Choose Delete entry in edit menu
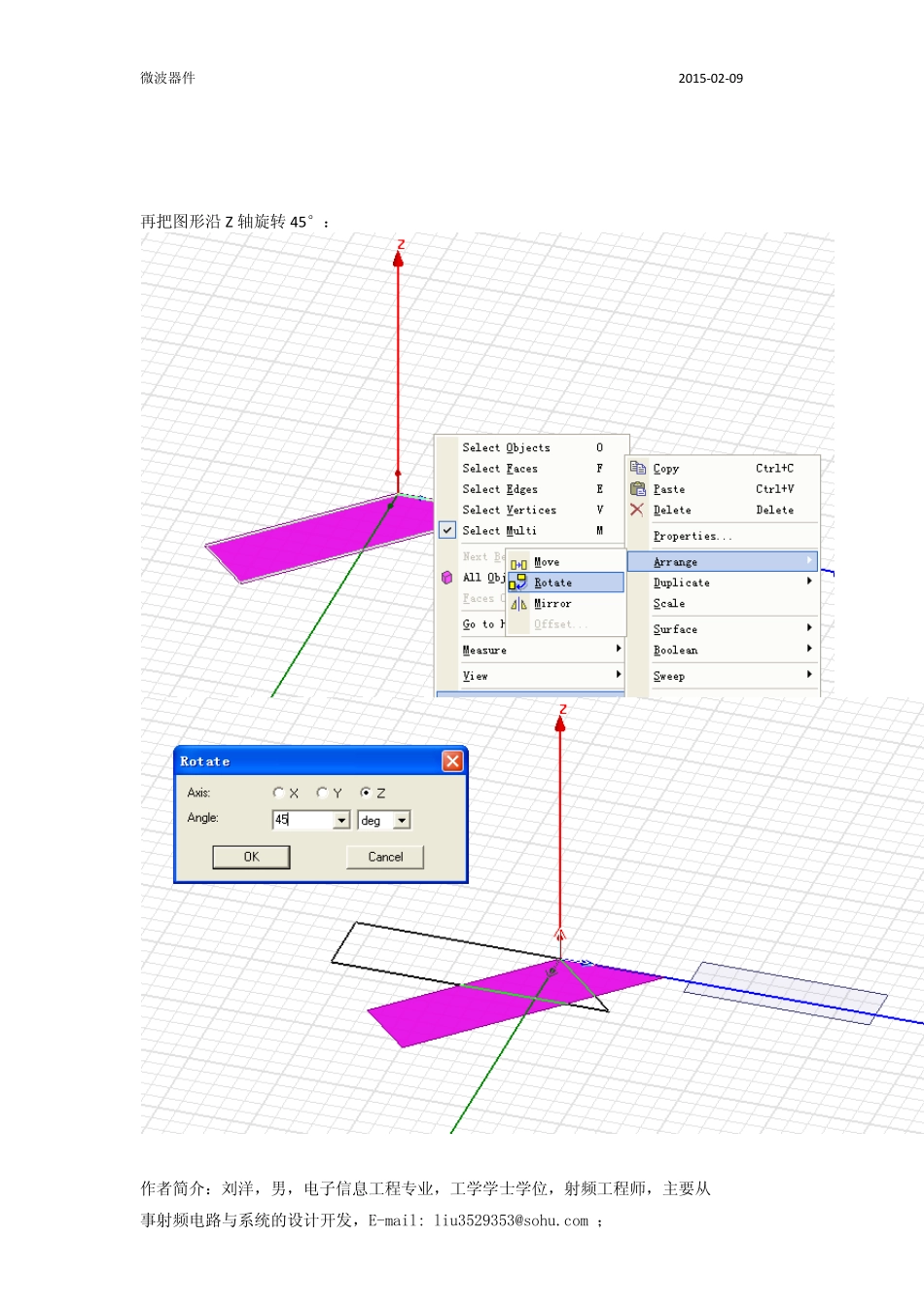 click(723, 510)
